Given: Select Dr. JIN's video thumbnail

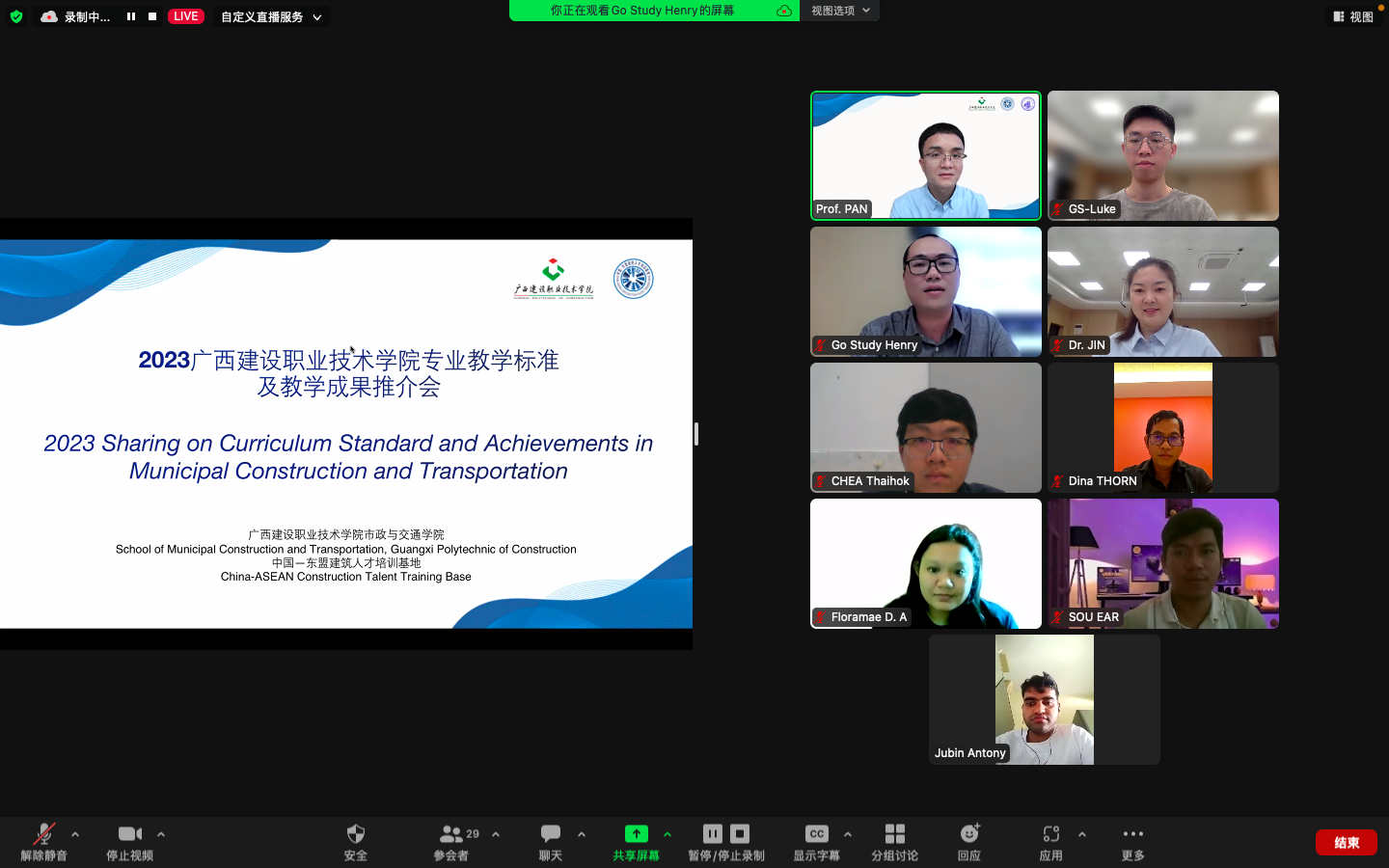Looking at the screenshot, I should pyautogui.click(x=1162, y=291).
